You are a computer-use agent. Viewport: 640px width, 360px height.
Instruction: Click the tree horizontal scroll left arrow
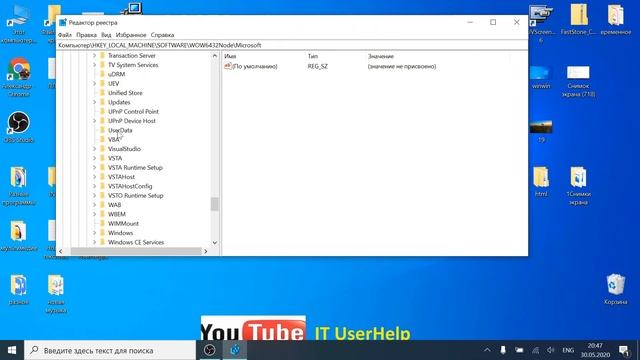[x=61, y=251]
